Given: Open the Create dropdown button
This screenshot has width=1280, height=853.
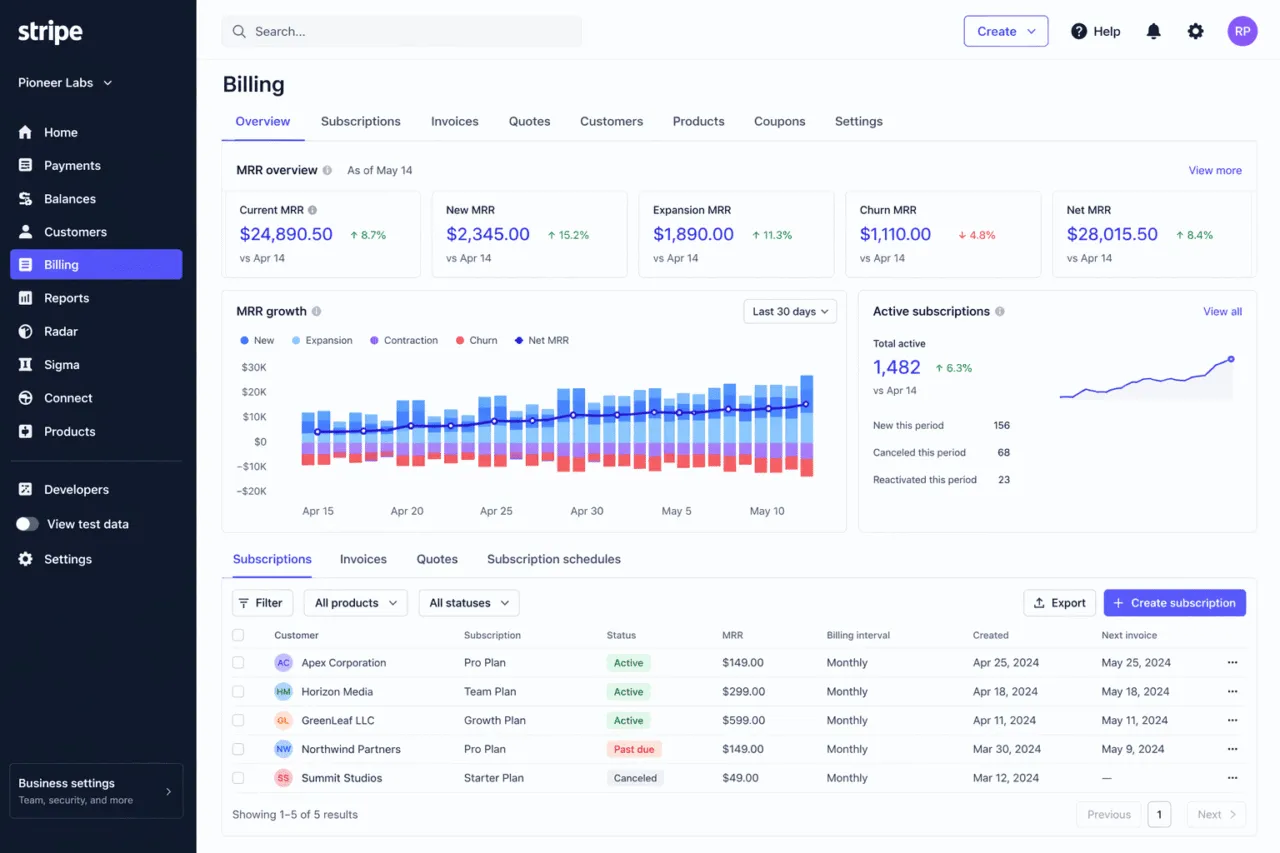Looking at the screenshot, I should (1006, 31).
